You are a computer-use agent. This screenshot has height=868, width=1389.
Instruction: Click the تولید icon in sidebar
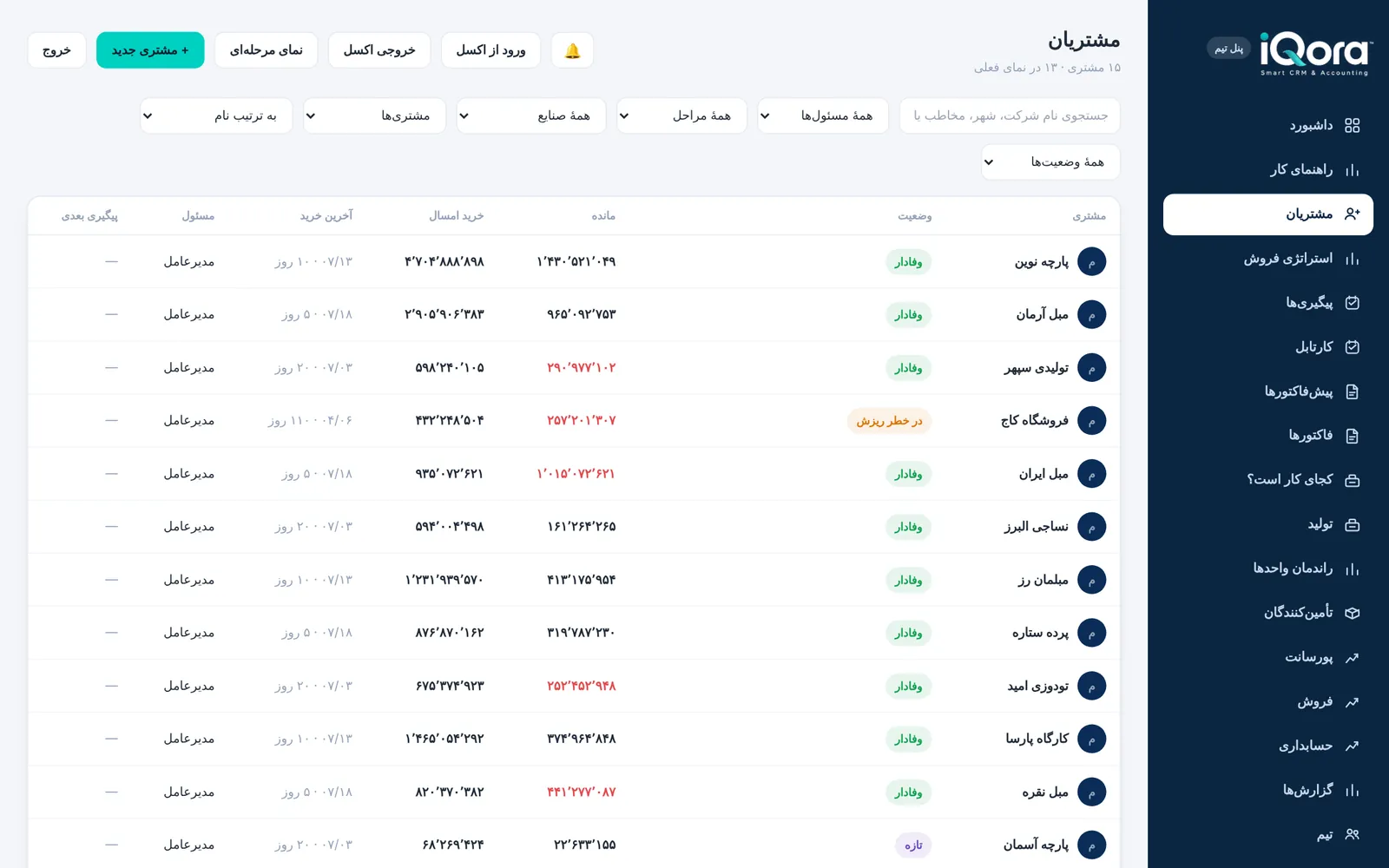tap(1352, 524)
